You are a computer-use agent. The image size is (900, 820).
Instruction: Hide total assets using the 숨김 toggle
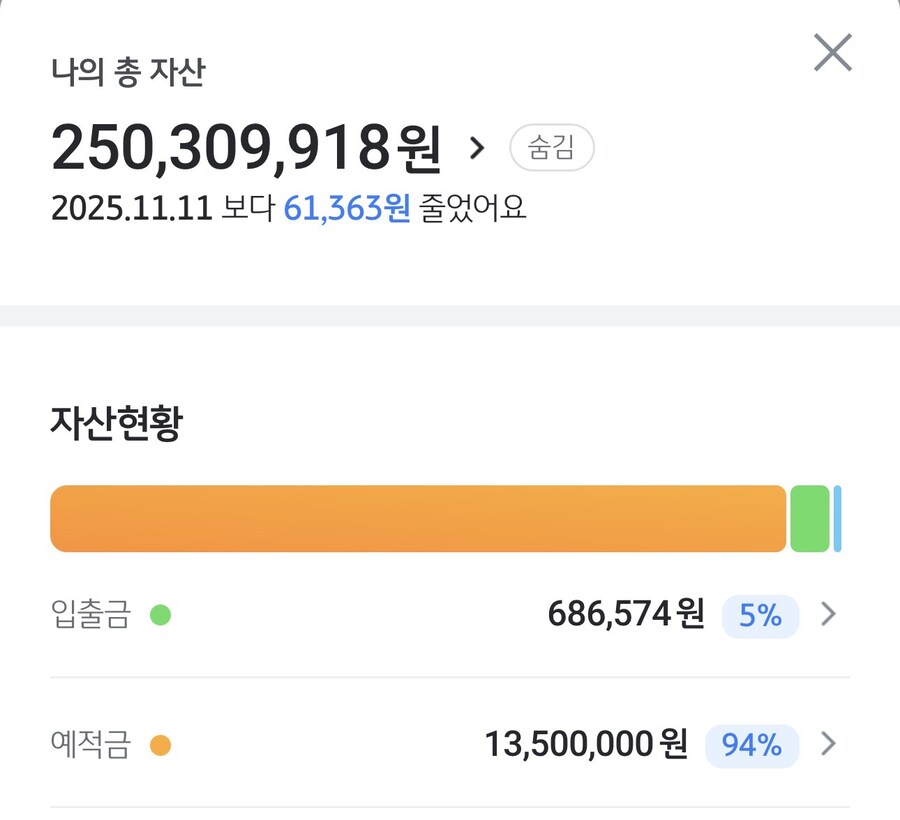pos(552,147)
